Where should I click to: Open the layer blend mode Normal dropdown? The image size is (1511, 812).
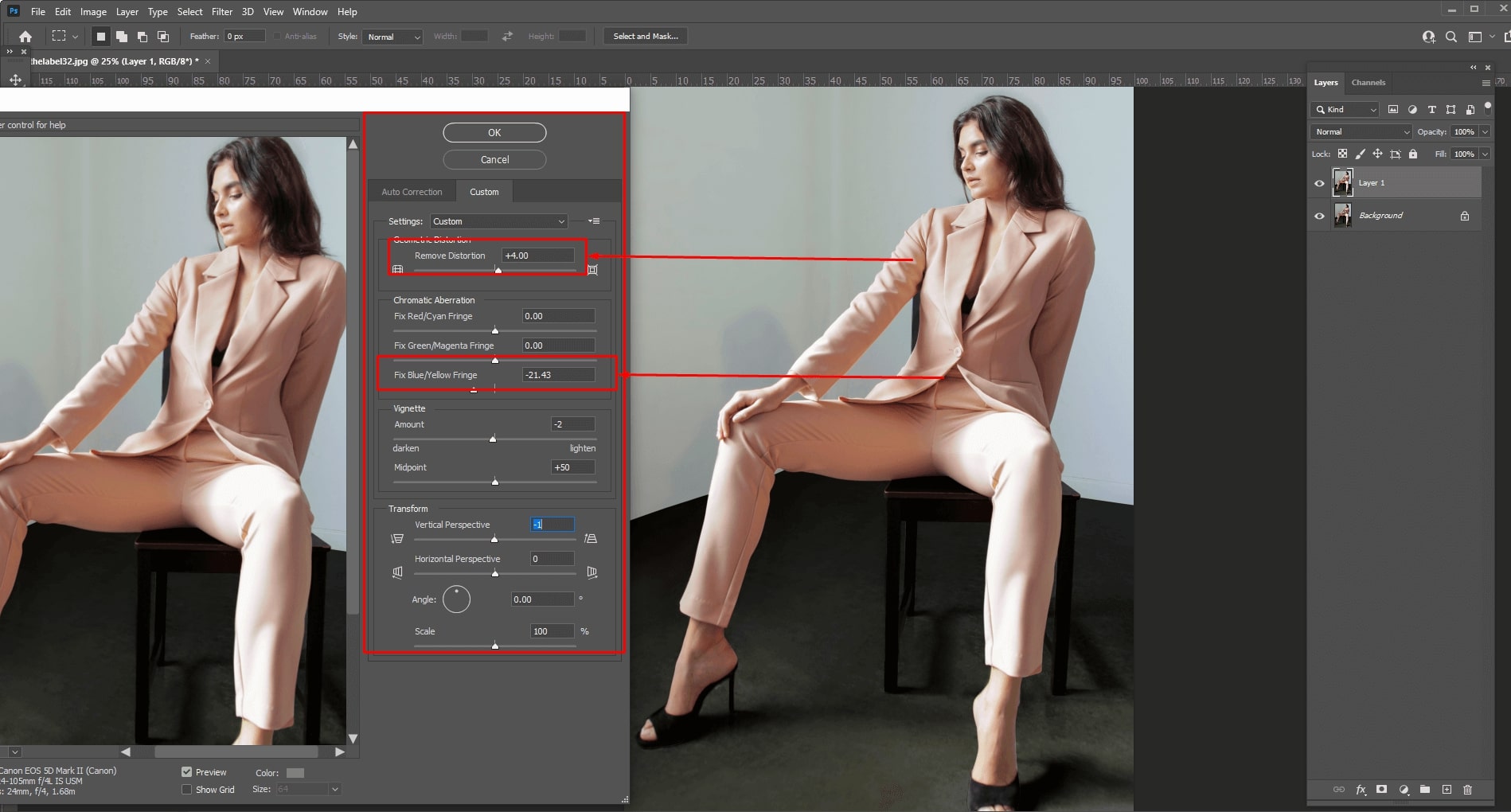[x=1361, y=132]
